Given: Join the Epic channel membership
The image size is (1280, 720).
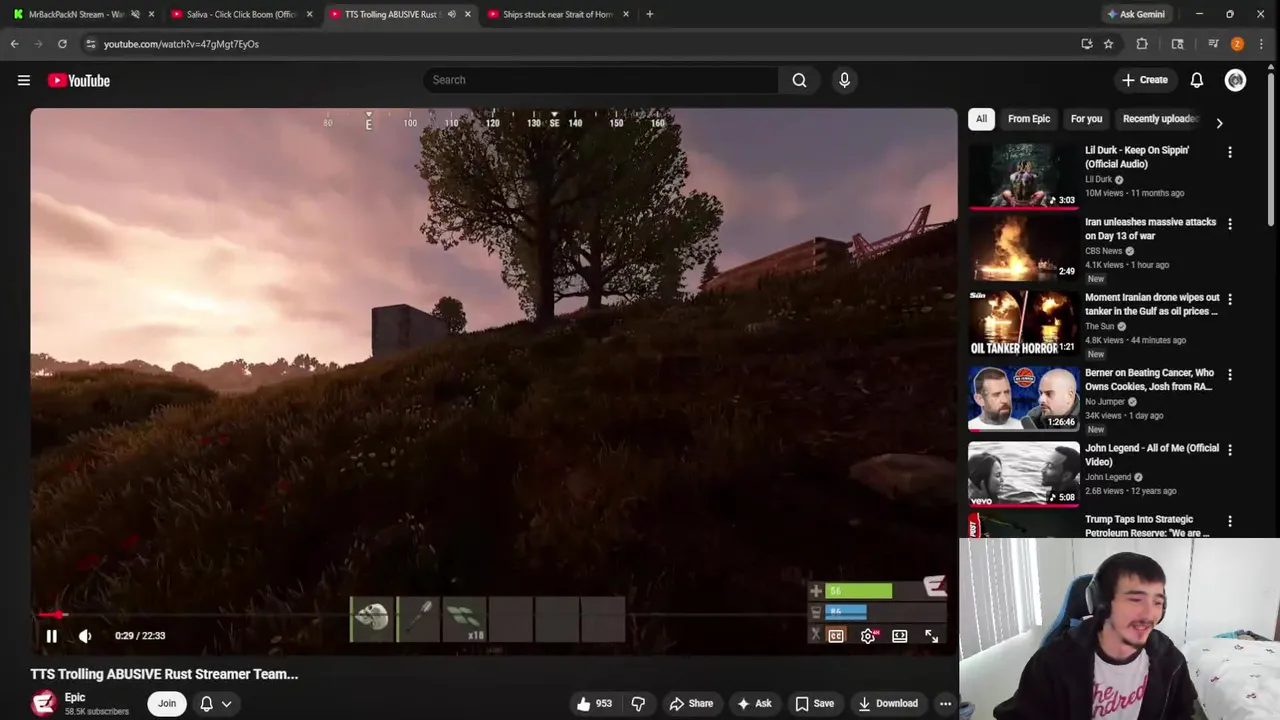Looking at the screenshot, I should [166, 704].
